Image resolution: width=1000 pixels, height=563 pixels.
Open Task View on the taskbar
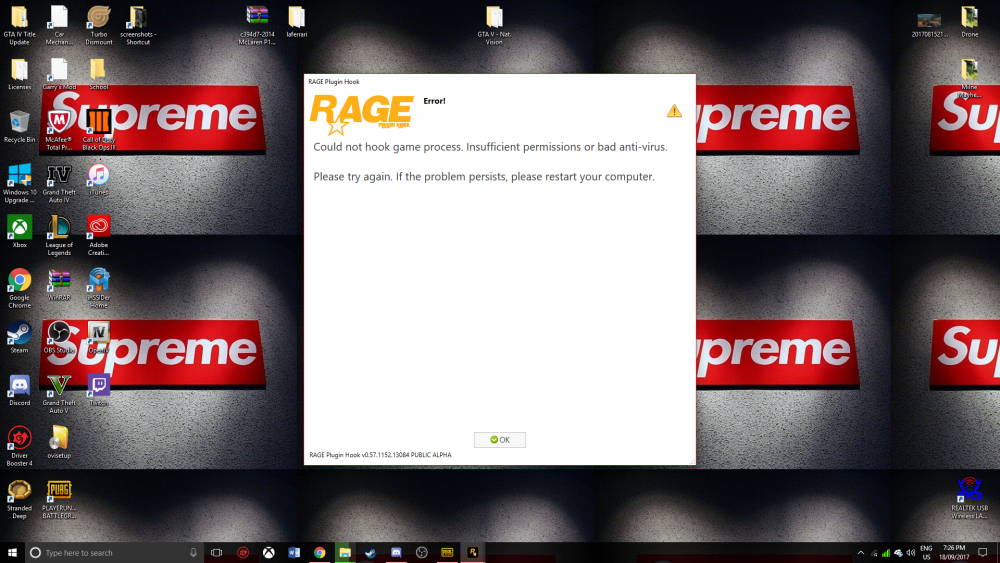click(x=217, y=552)
